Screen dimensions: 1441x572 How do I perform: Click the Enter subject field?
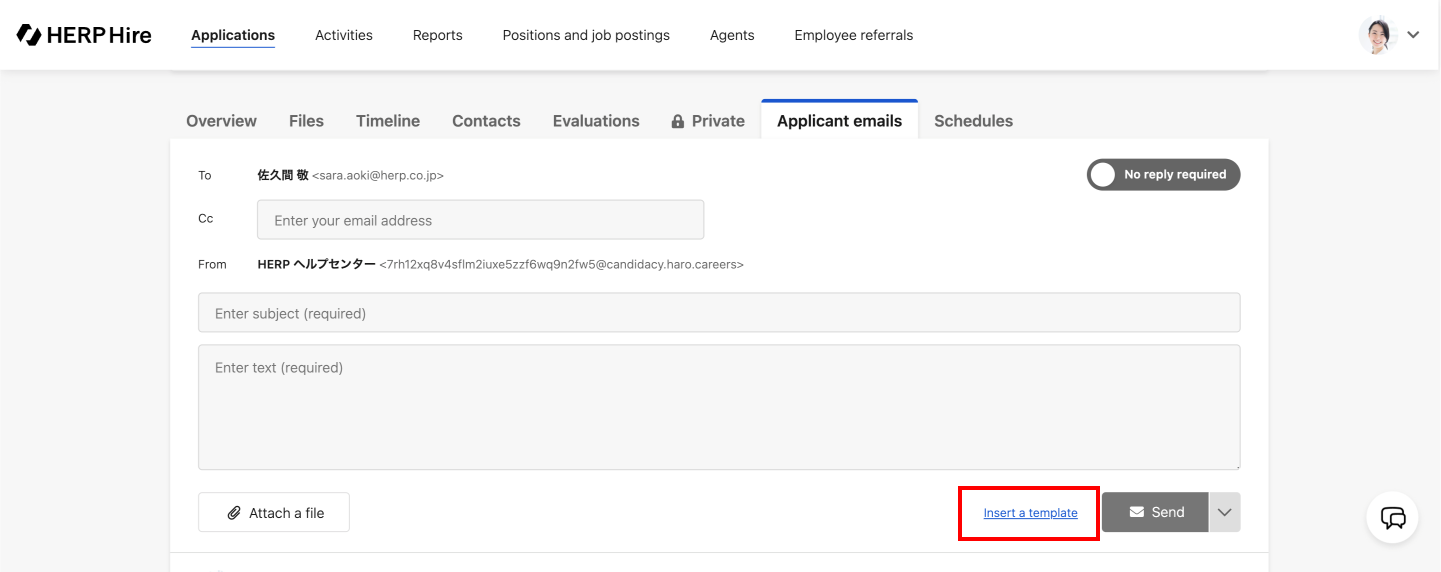click(x=719, y=313)
